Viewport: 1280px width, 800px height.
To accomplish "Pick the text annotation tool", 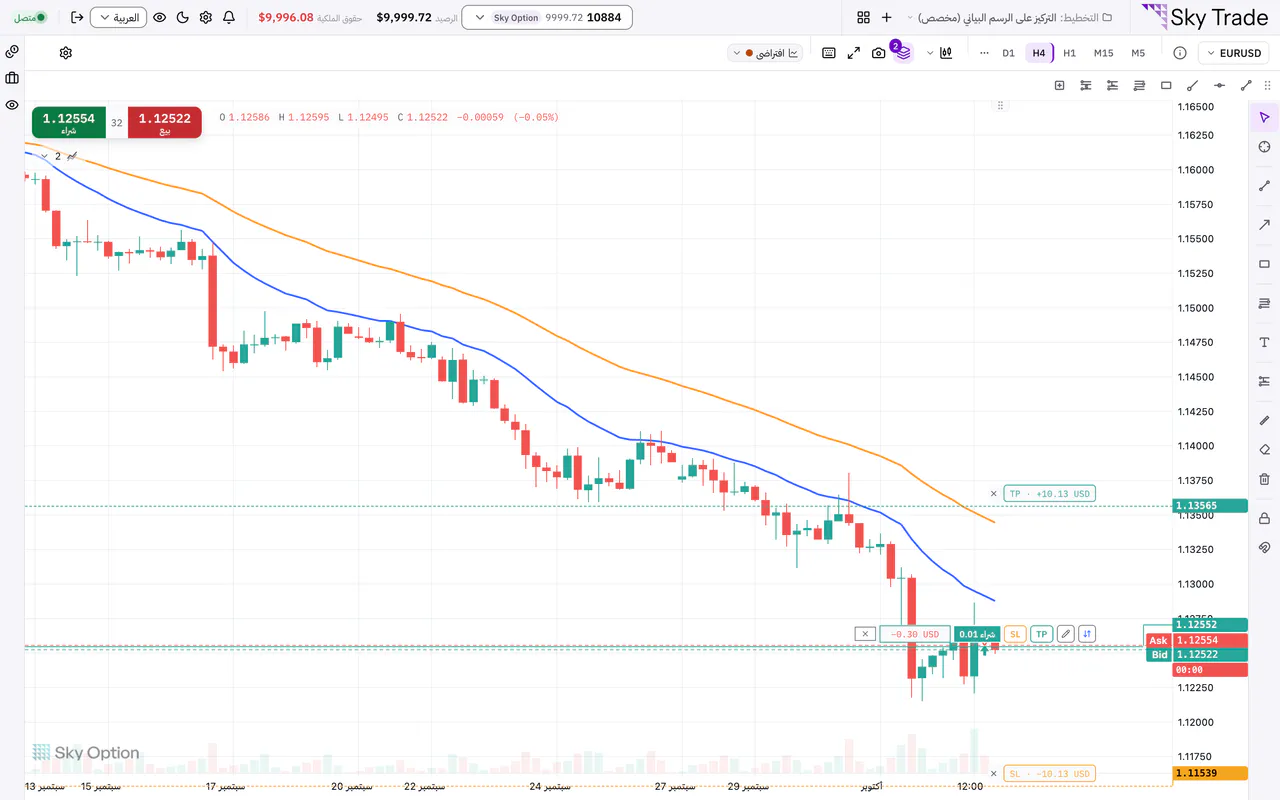I will coord(1264,342).
